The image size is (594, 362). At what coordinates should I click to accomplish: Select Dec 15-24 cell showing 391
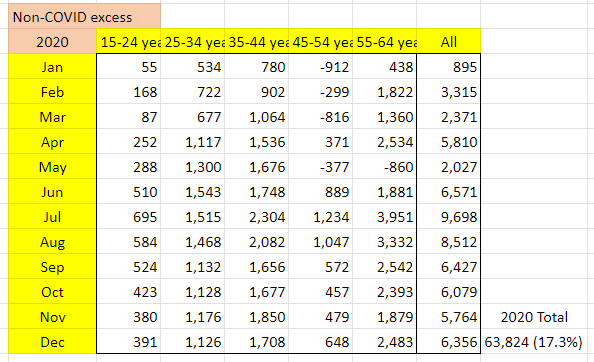(x=128, y=342)
